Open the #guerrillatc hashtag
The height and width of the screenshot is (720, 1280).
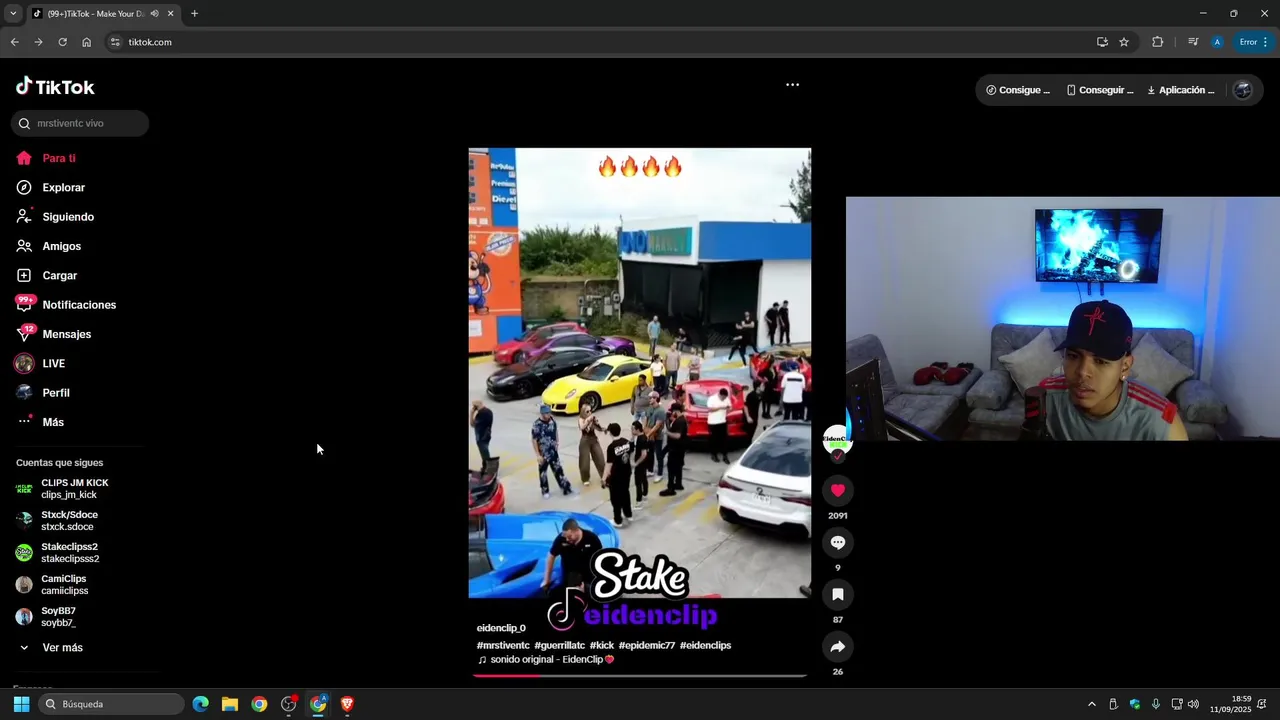[x=560, y=645]
